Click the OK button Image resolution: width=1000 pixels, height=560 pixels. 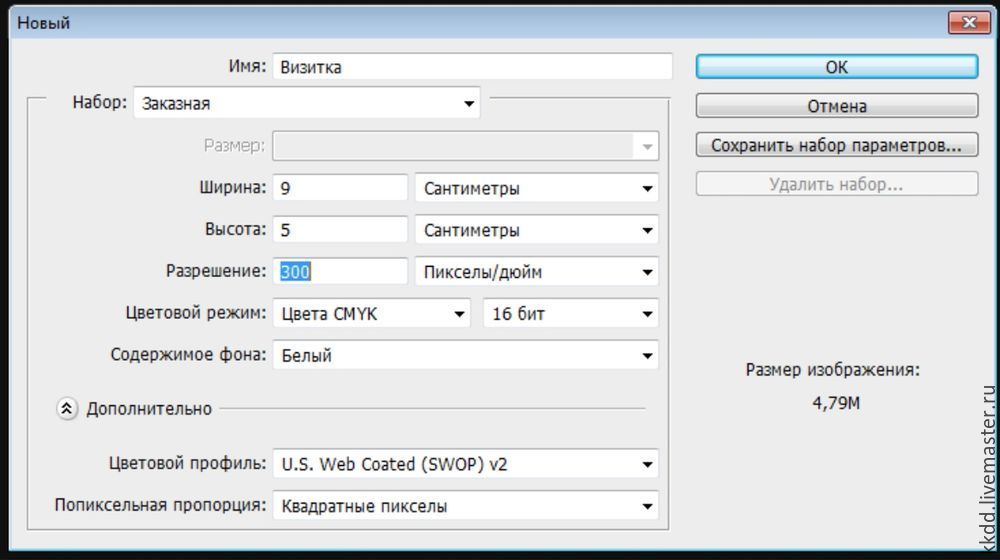click(x=836, y=67)
